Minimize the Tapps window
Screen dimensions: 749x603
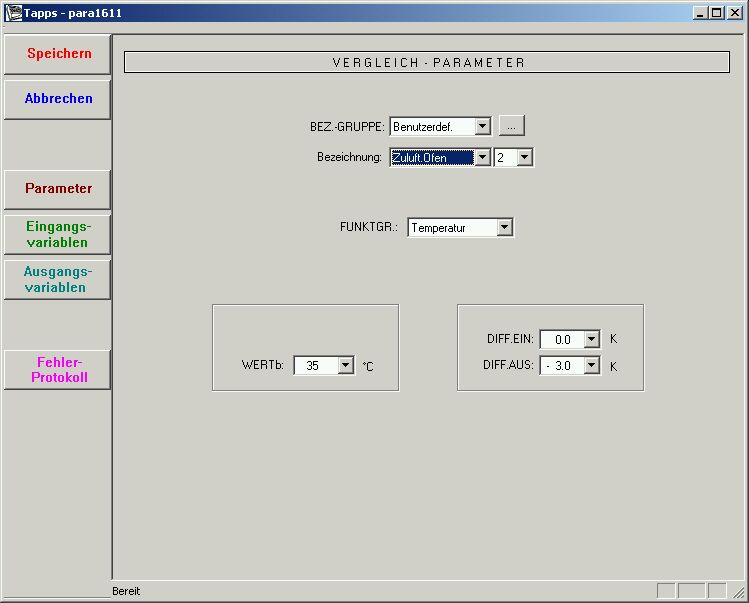[700, 12]
